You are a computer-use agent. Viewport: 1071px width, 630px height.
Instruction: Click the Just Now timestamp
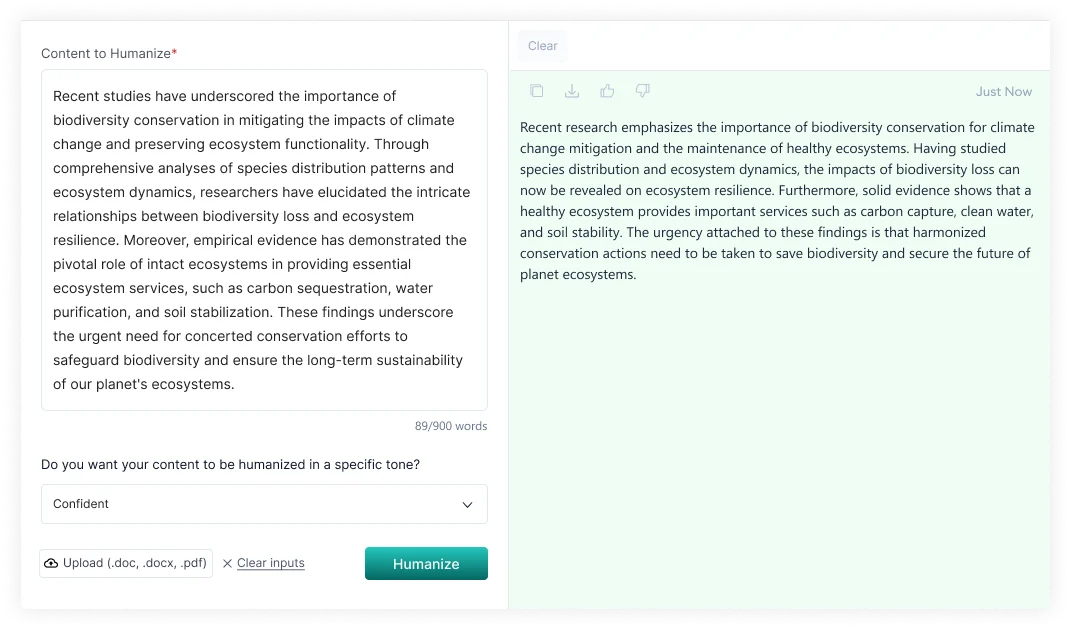coord(1003,92)
